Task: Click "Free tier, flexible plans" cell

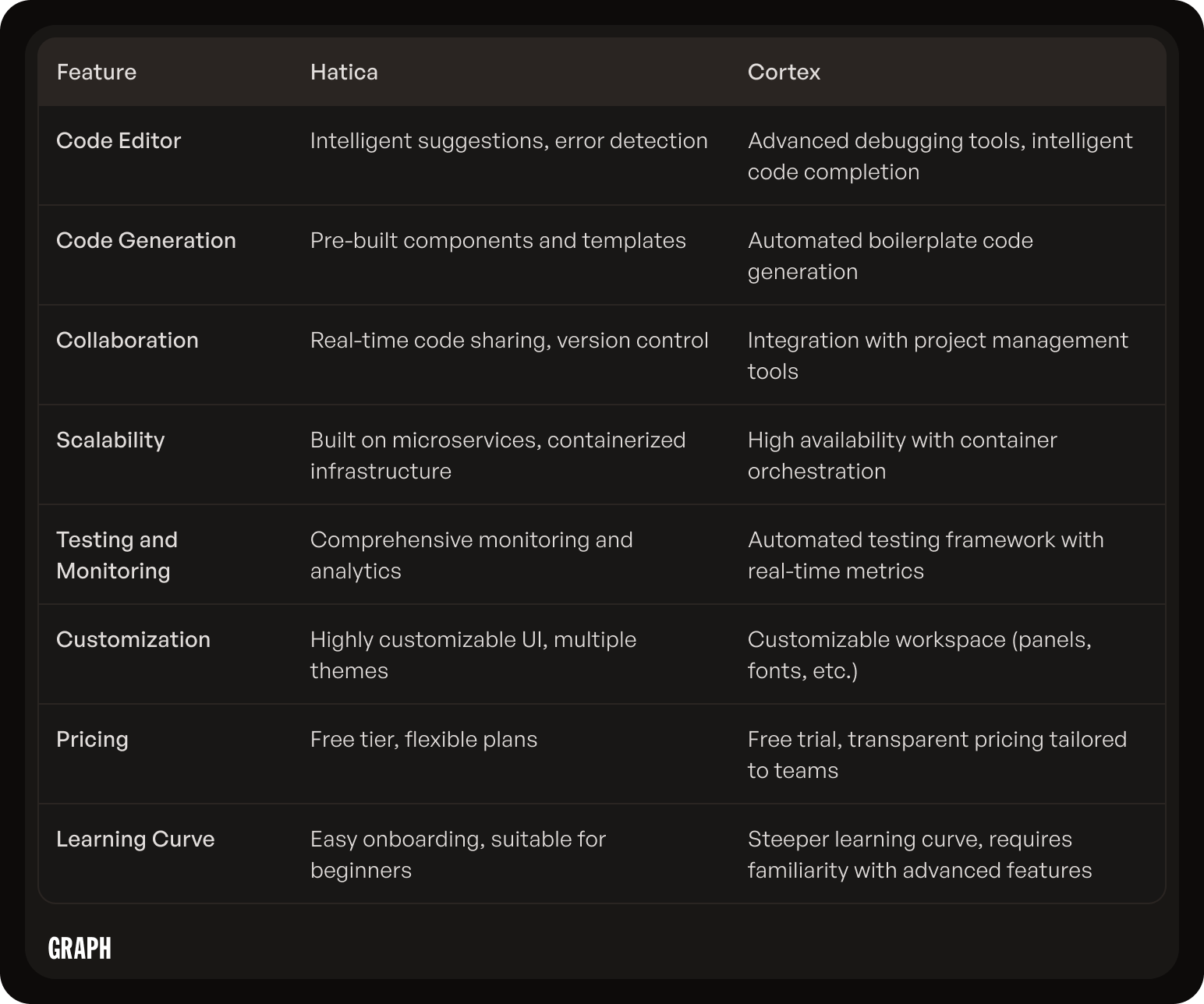Action: tap(424, 740)
